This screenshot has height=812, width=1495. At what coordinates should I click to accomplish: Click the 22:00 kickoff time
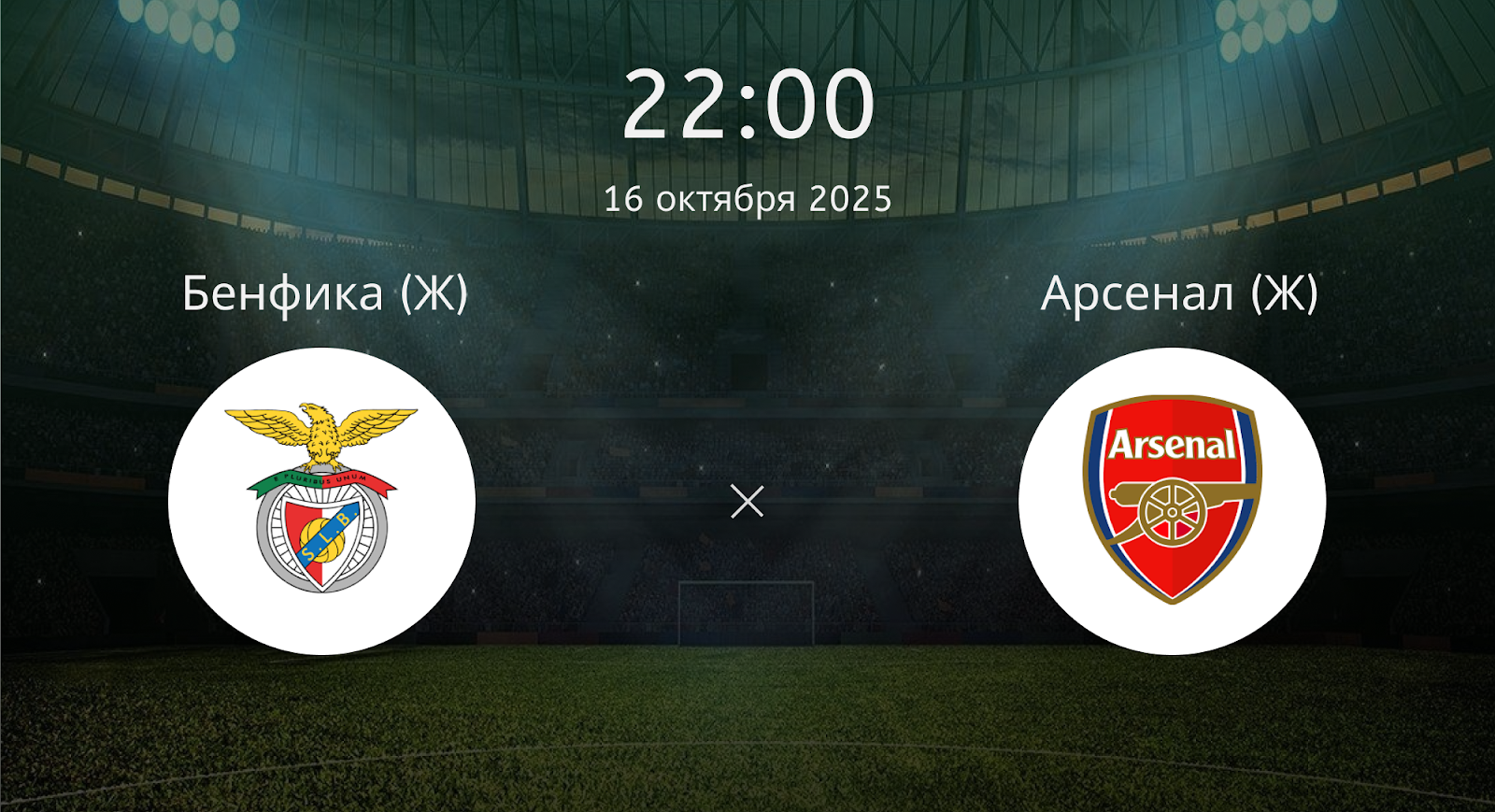point(747,103)
